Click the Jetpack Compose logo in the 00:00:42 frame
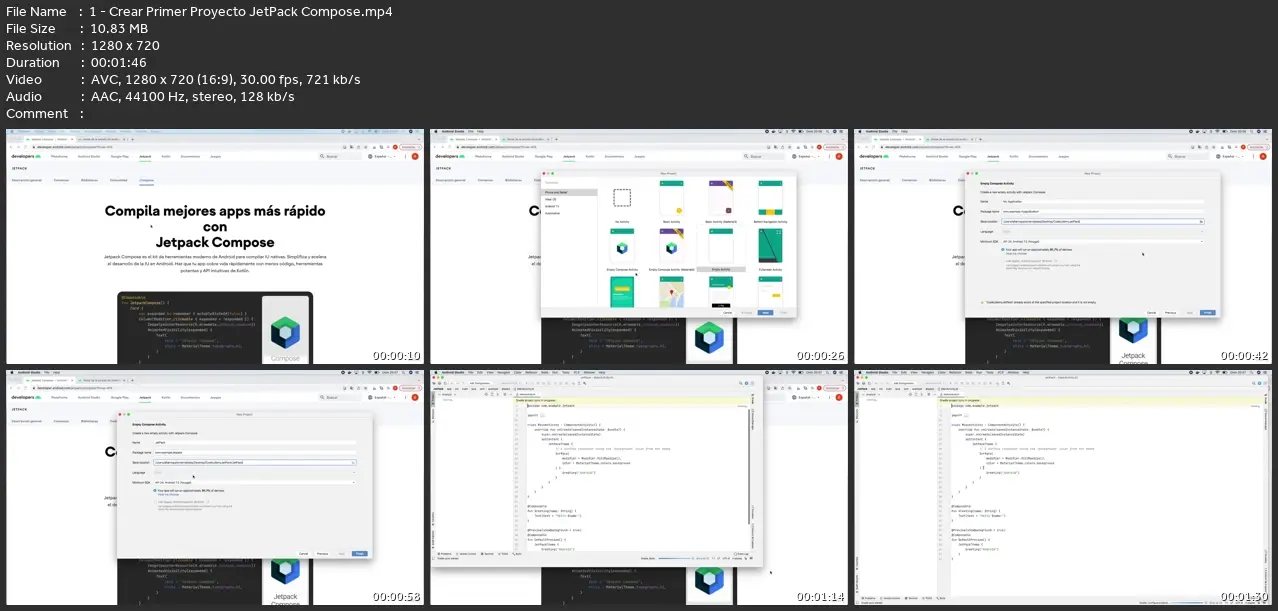The width and height of the screenshot is (1278, 611). tap(1133, 332)
